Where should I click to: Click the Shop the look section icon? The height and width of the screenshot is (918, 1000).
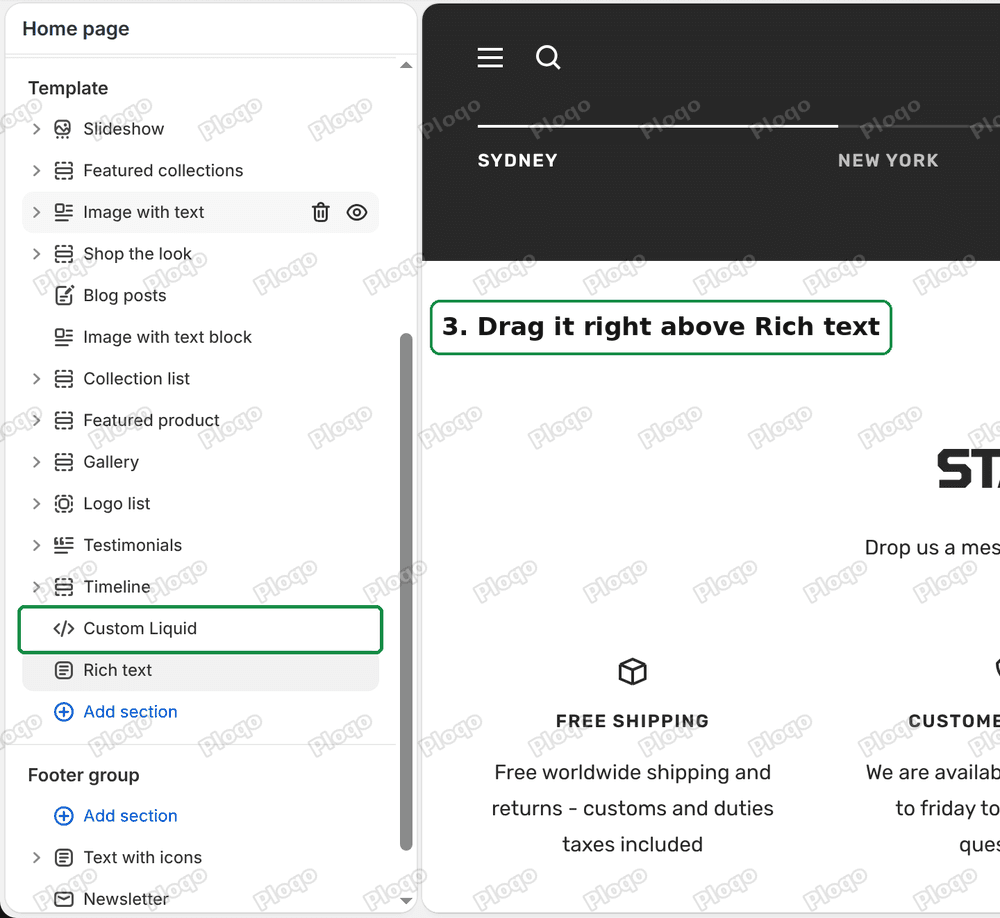[x=63, y=254]
